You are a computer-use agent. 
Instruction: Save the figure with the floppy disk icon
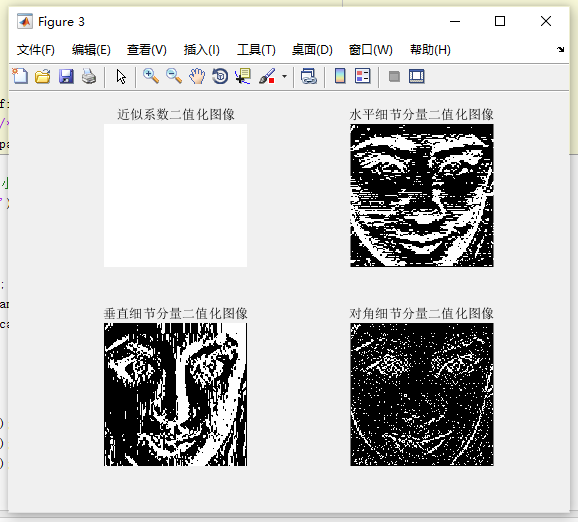click(66, 76)
